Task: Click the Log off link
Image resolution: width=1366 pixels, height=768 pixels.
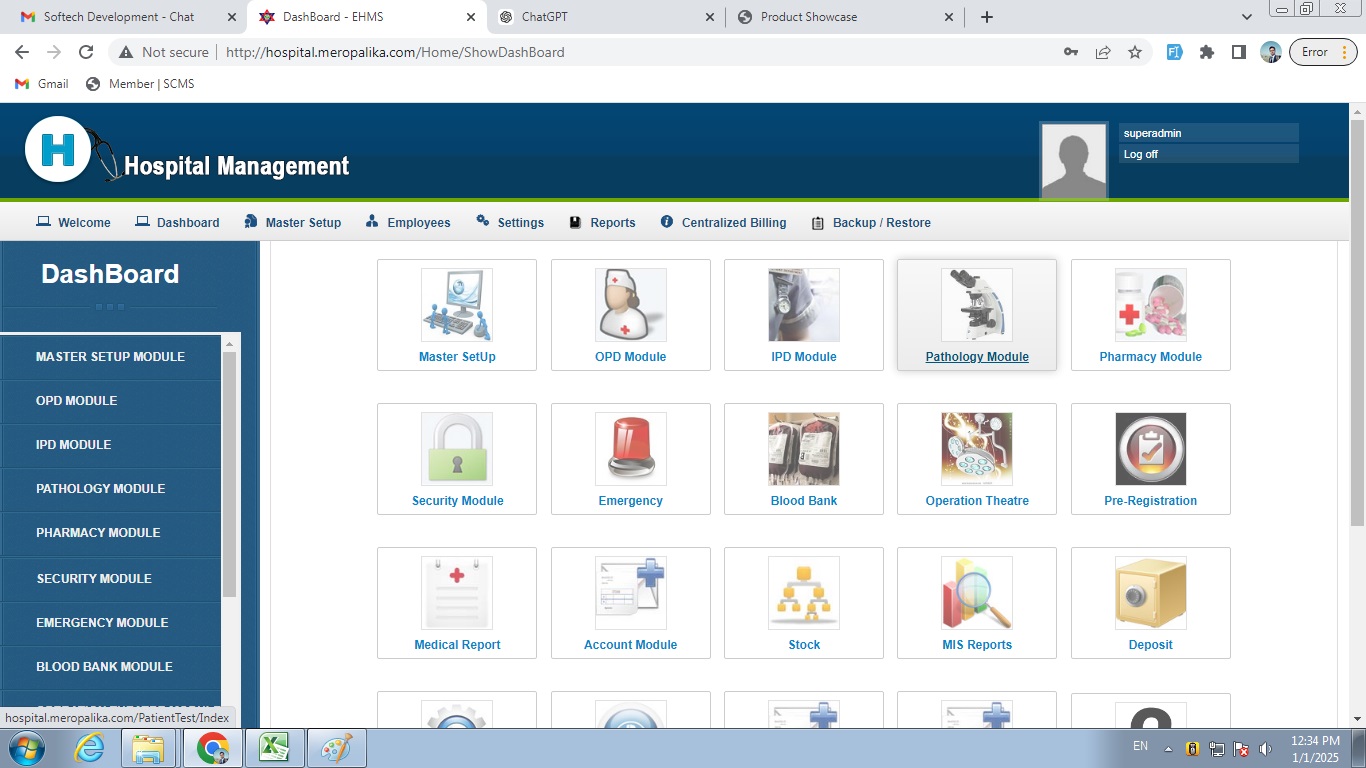Action: pyautogui.click(x=1141, y=154)
